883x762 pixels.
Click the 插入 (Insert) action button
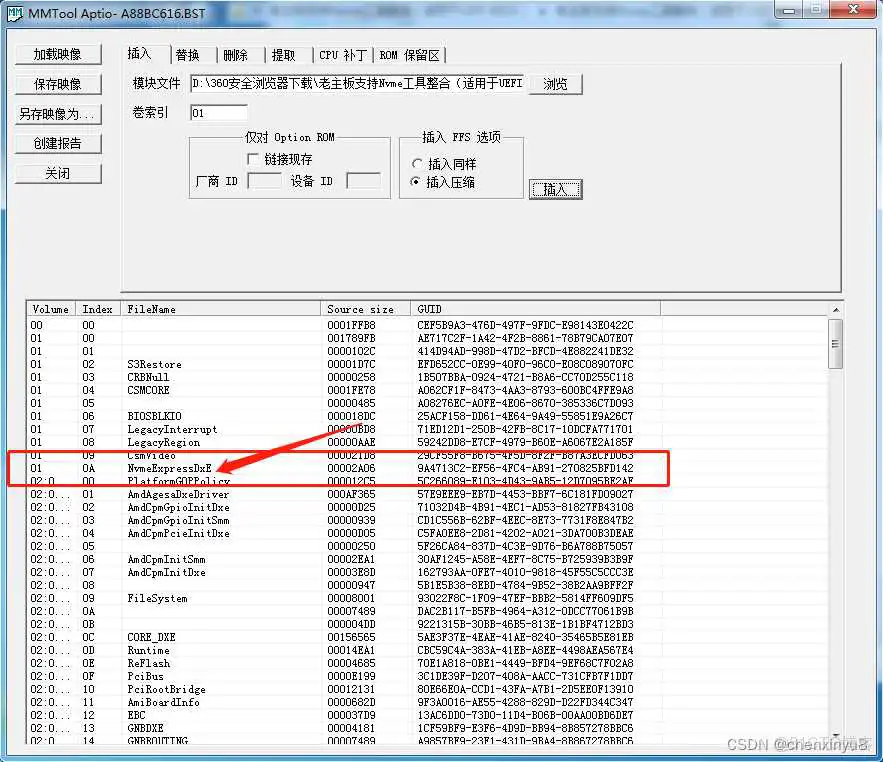pyautogui.click(x=556, y=189)
